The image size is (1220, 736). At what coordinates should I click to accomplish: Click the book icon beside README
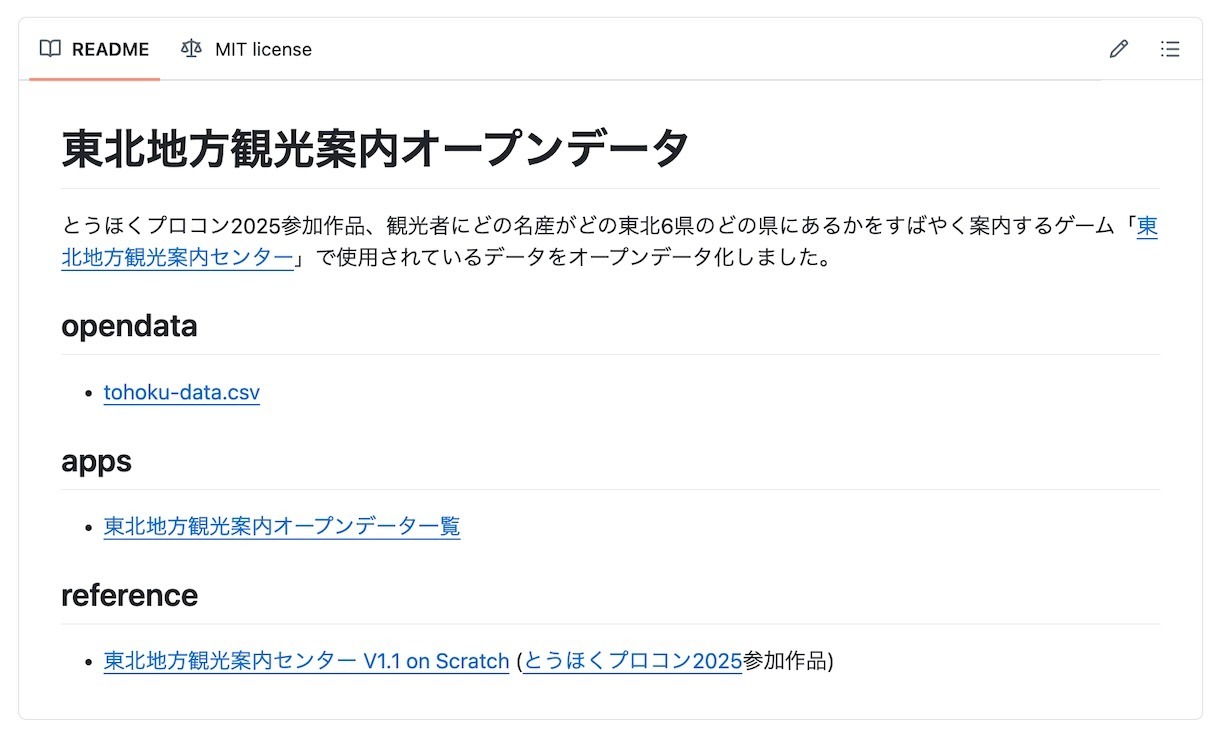tap(50, 49)
